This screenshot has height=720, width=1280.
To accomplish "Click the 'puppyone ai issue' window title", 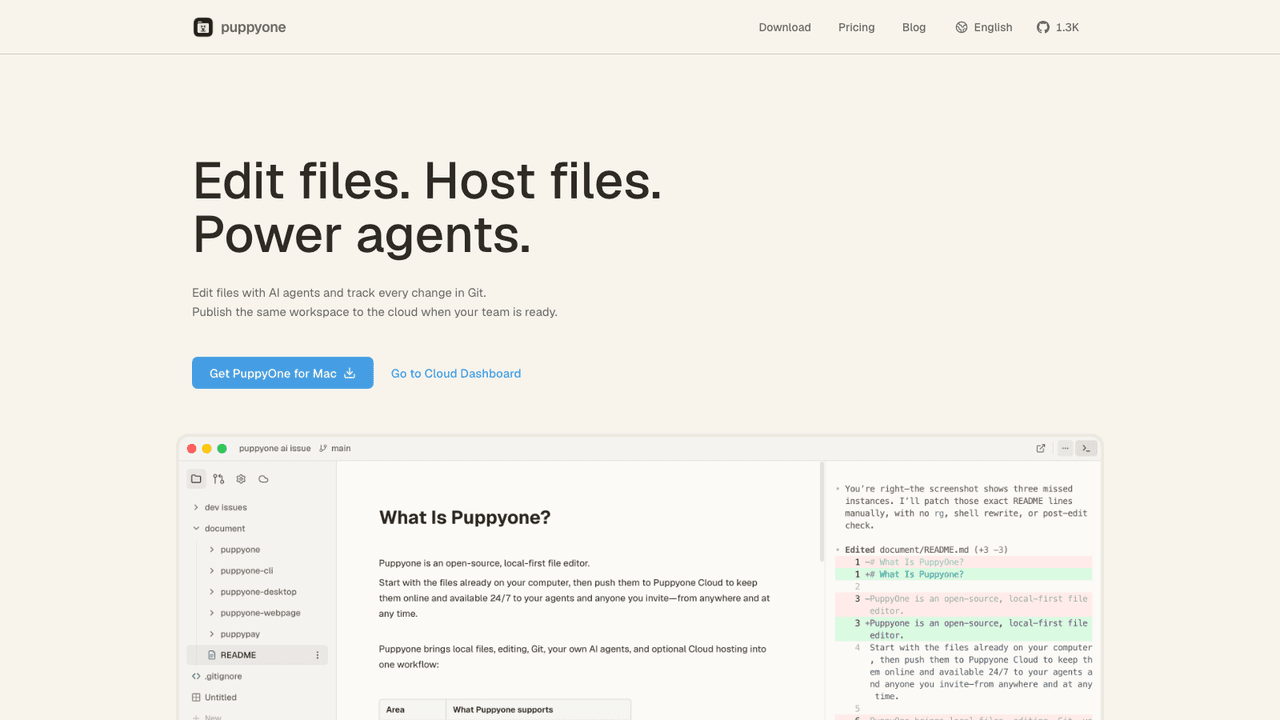I will point(275,448).
